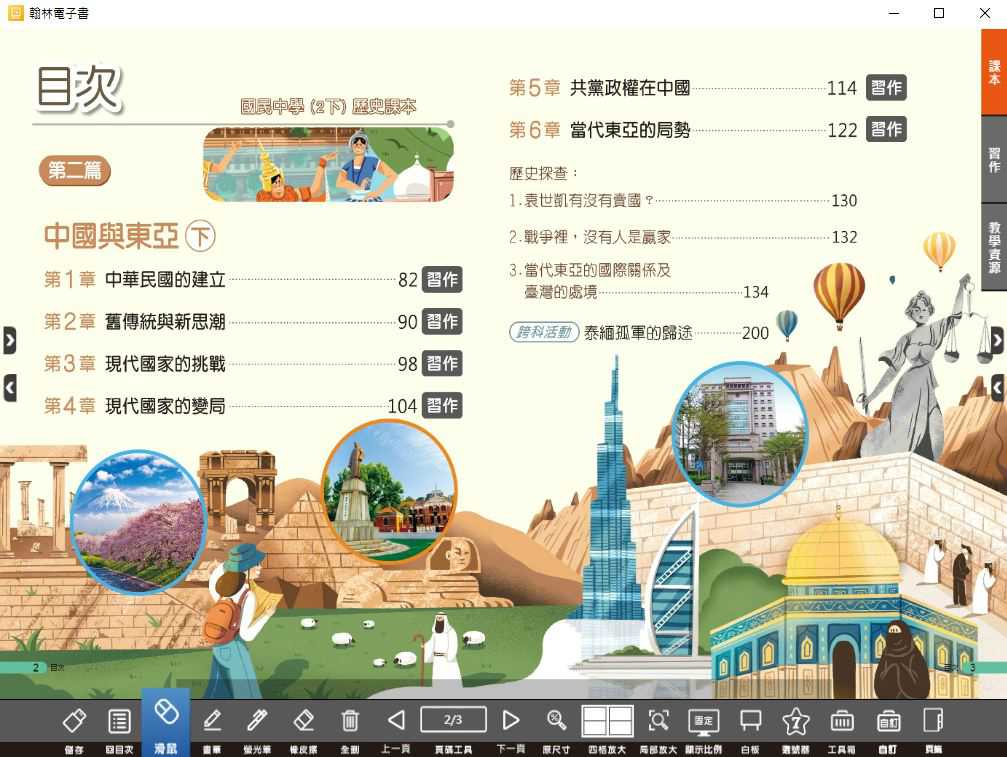Image resolution: width=1007 pixels, height=757 pixels.
Task: Open the 選號器 number picker star icon
Action: click(x=796, y=721)
